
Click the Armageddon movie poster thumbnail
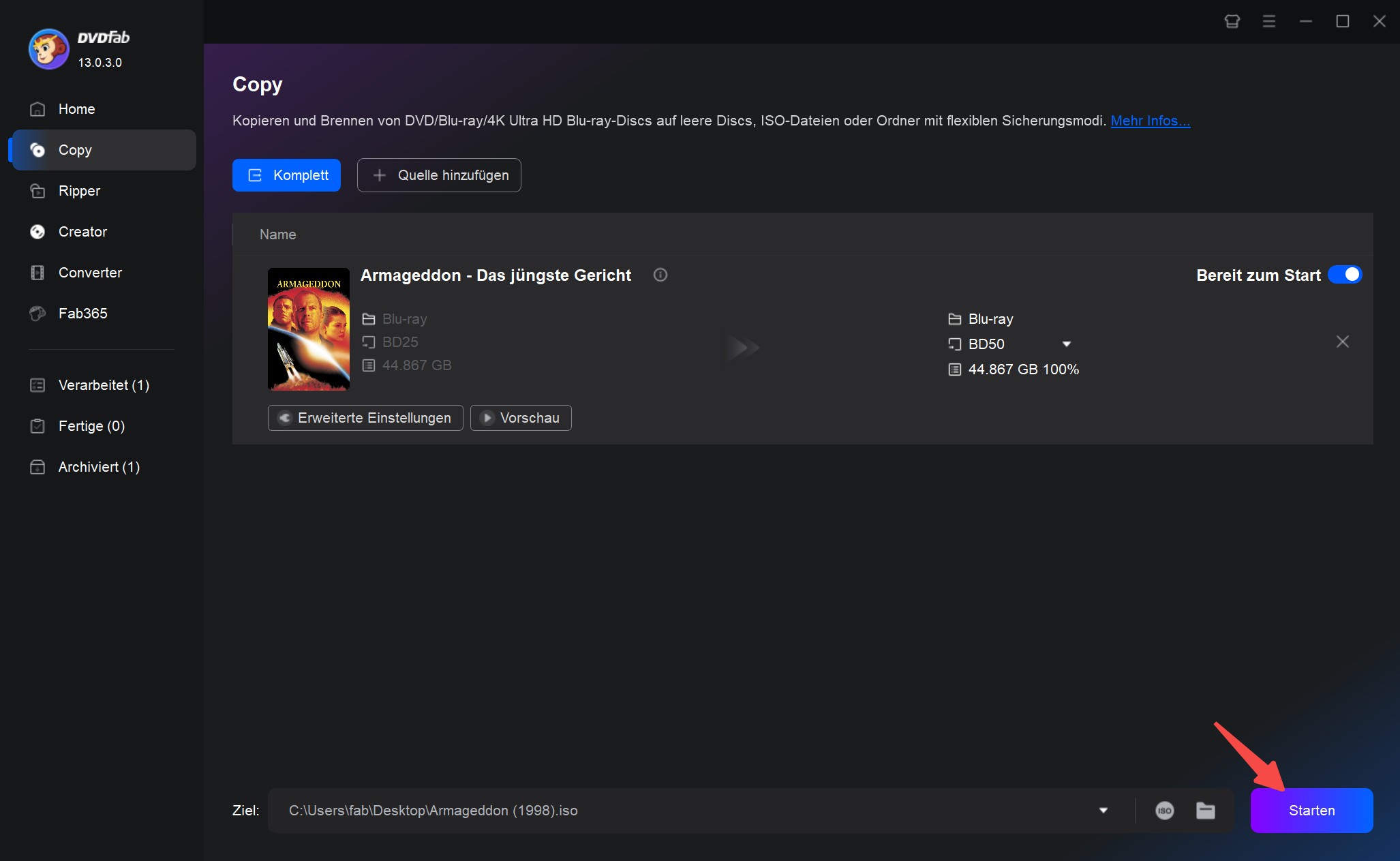point(309,329)
